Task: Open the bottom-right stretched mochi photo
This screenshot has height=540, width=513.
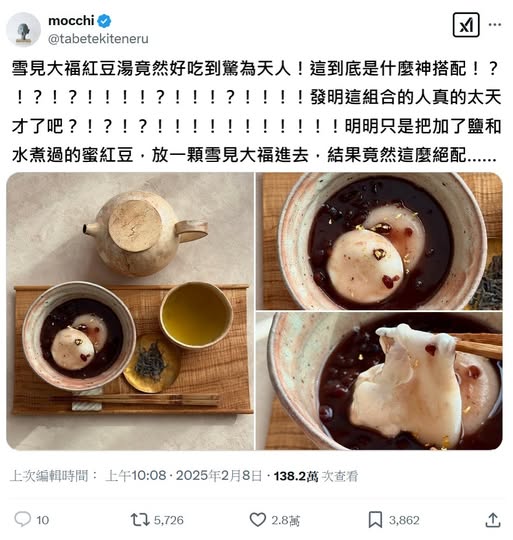Action: (x=379, y=381)
